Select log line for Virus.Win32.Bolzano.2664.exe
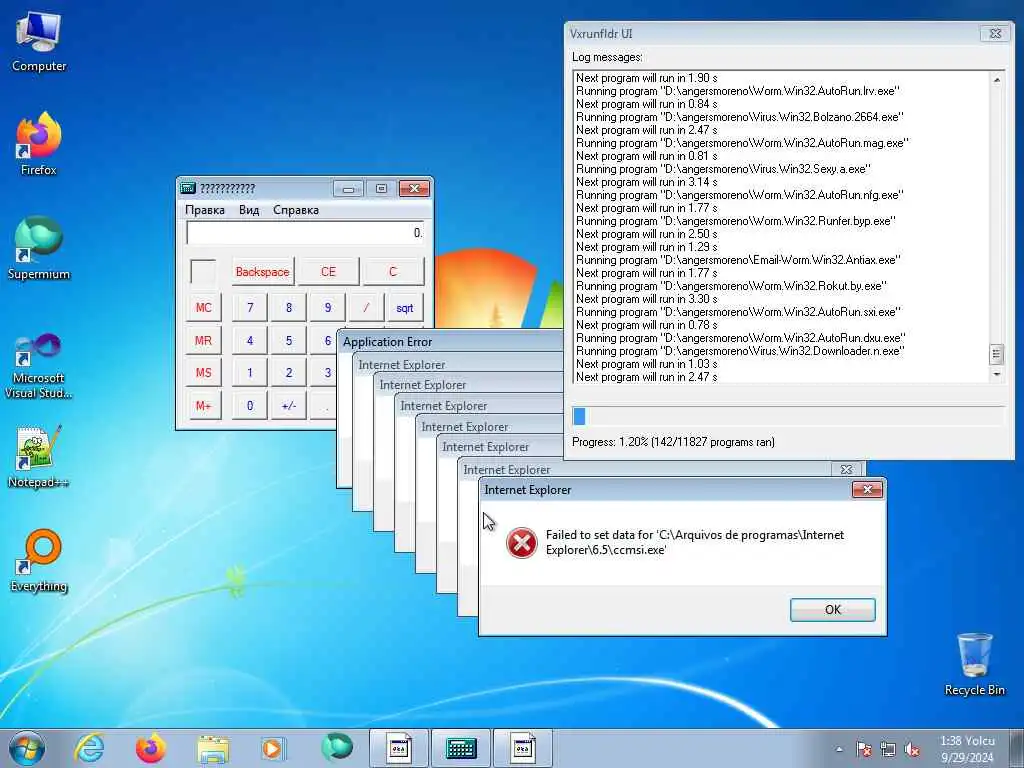The height and width of the screenshot is (768, 1024). click(739, 117)
